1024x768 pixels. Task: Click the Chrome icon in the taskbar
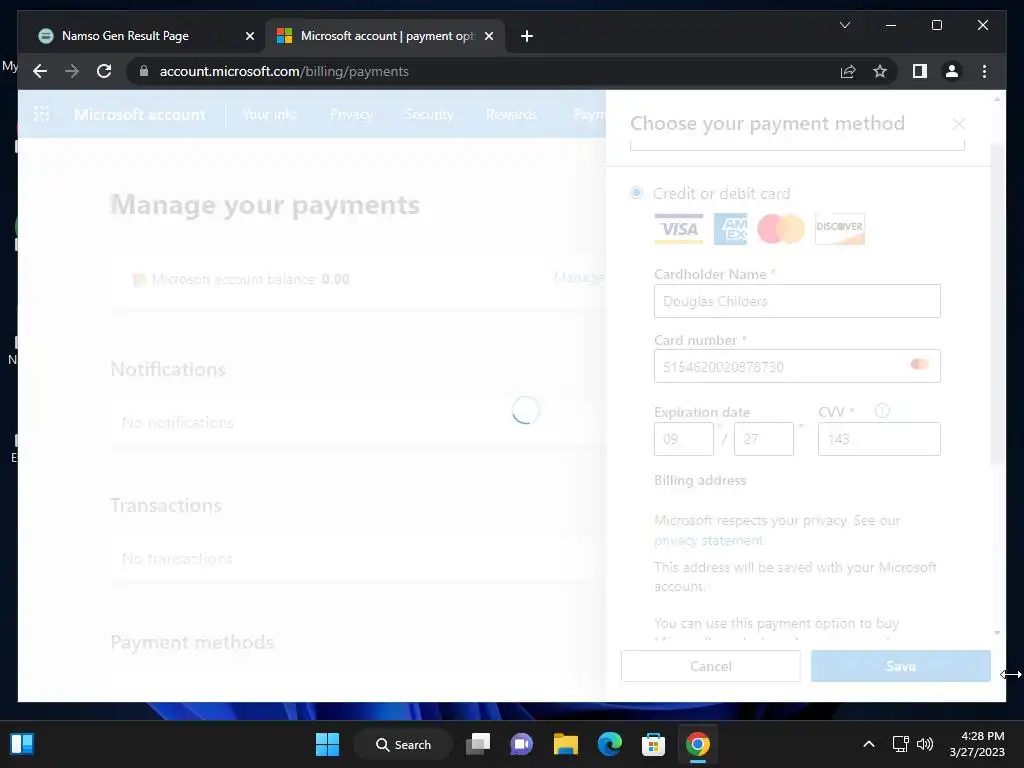point(697,744)
